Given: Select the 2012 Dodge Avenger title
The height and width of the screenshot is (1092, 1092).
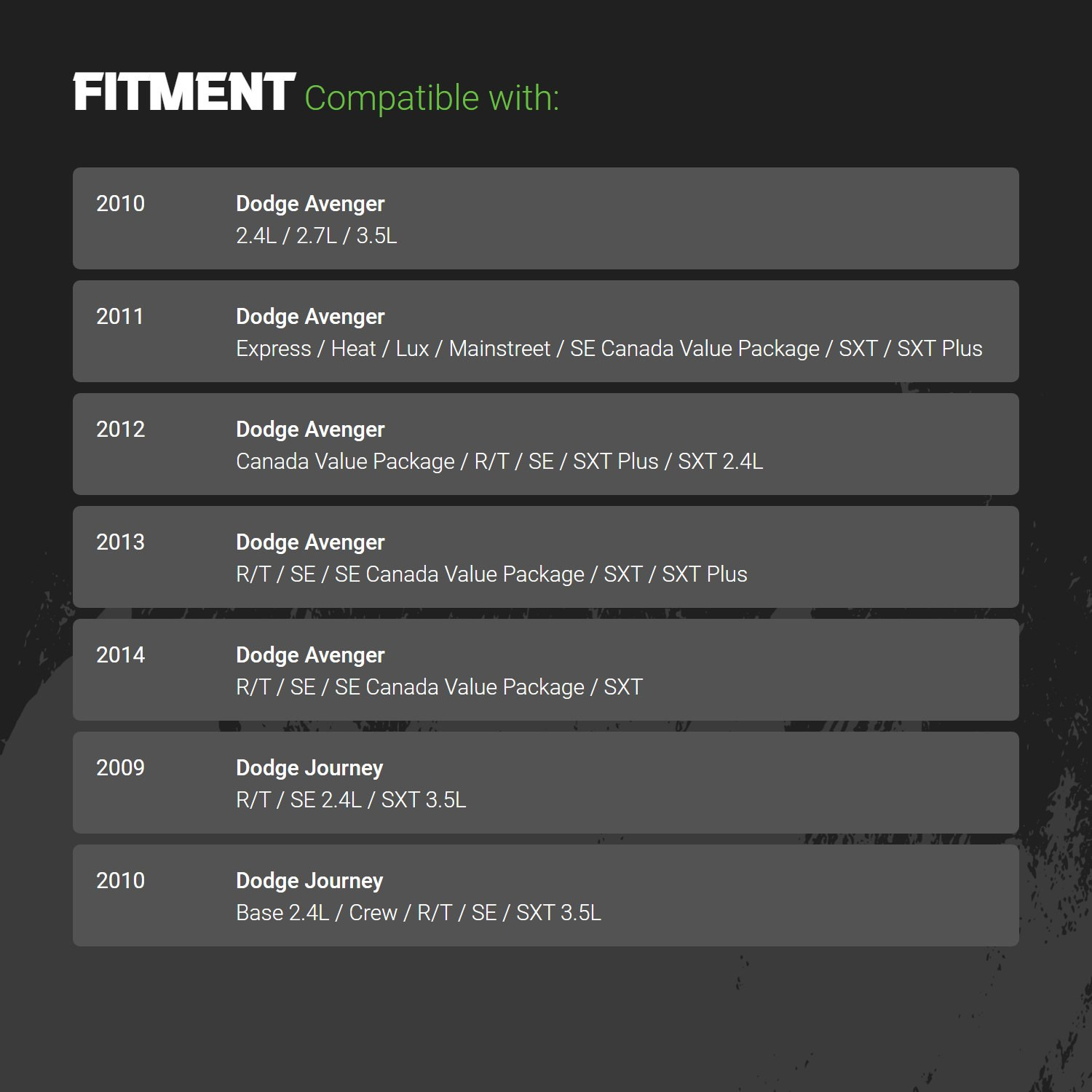Looking at the screenshot, I should [x=310, y=430].
